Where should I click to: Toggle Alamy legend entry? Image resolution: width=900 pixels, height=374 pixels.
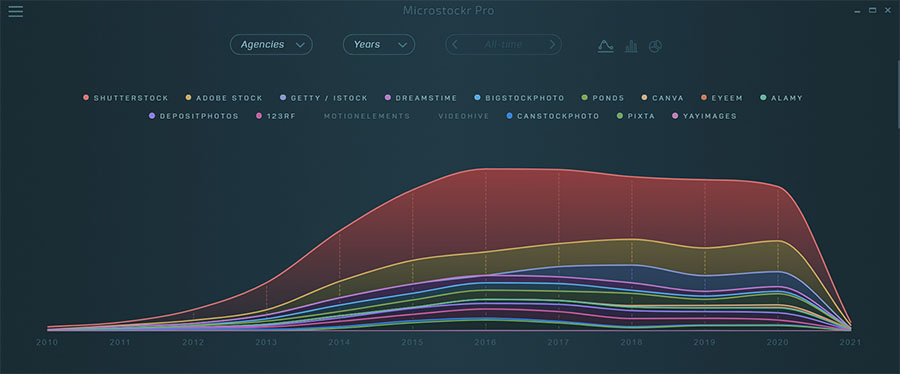coord(781,98)
